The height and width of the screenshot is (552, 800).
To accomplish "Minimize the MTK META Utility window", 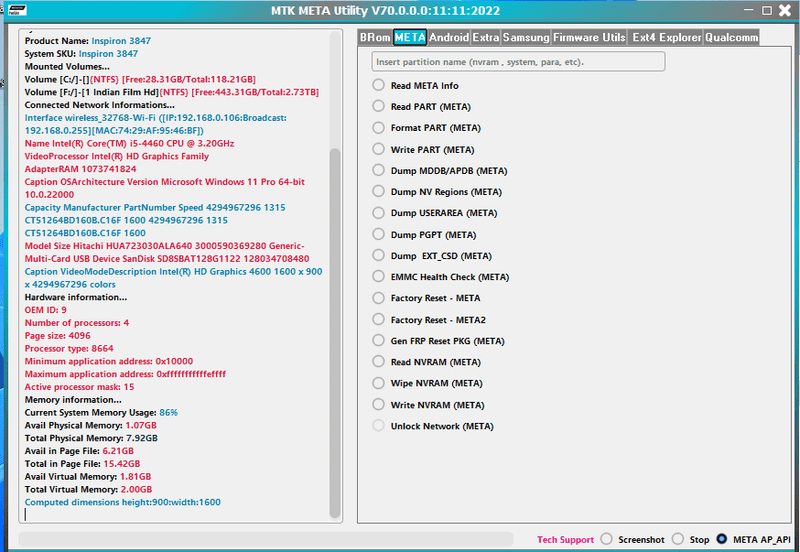I will pyautogui.click(x=748, y=10).
